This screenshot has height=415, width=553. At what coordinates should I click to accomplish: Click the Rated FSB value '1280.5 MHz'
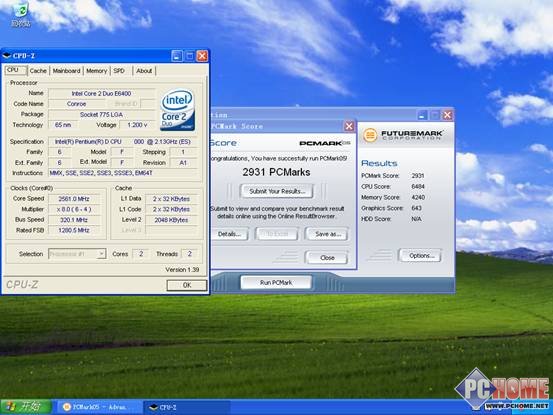pyautogui.click(x=74, y=230)
